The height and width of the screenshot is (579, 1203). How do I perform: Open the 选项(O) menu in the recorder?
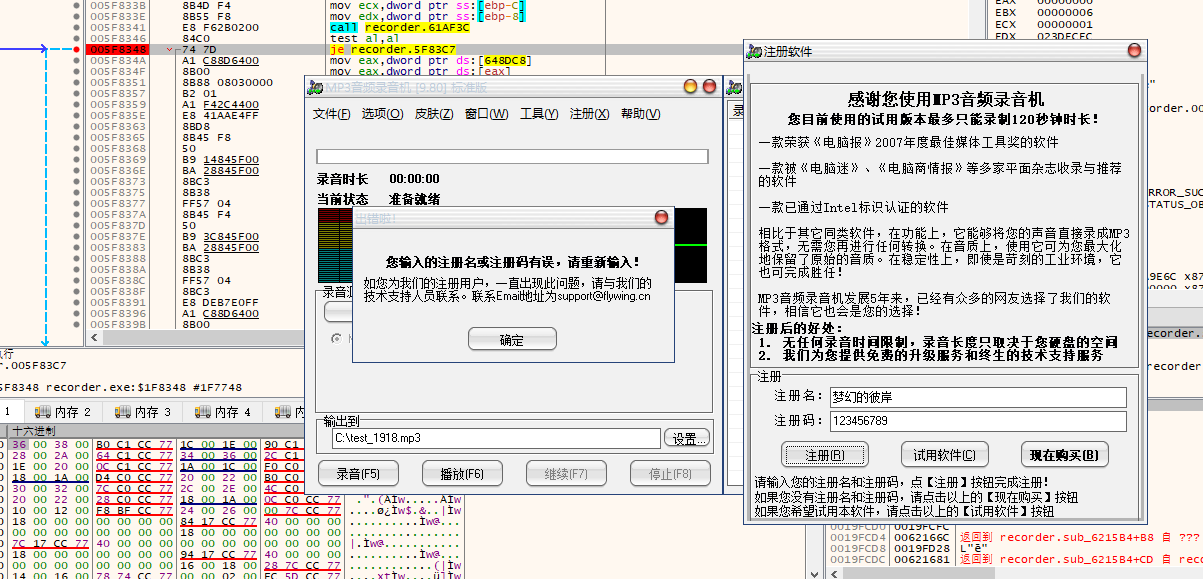point(382,114)
